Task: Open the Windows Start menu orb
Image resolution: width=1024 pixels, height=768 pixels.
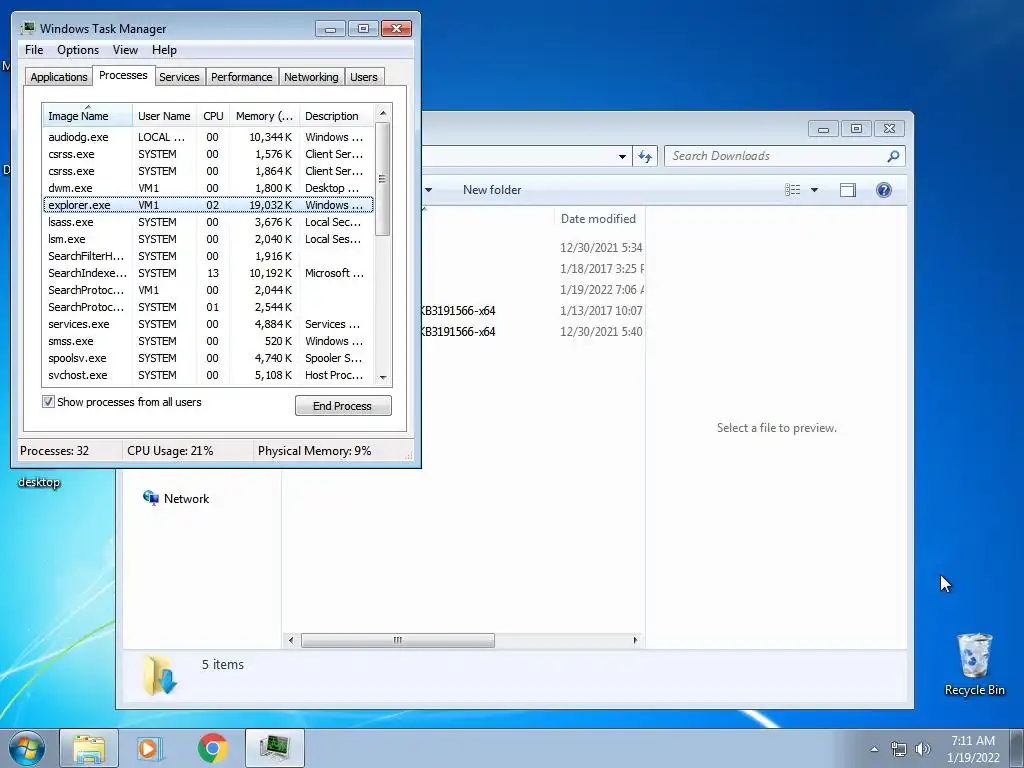Action: click(x=27, y=748)
